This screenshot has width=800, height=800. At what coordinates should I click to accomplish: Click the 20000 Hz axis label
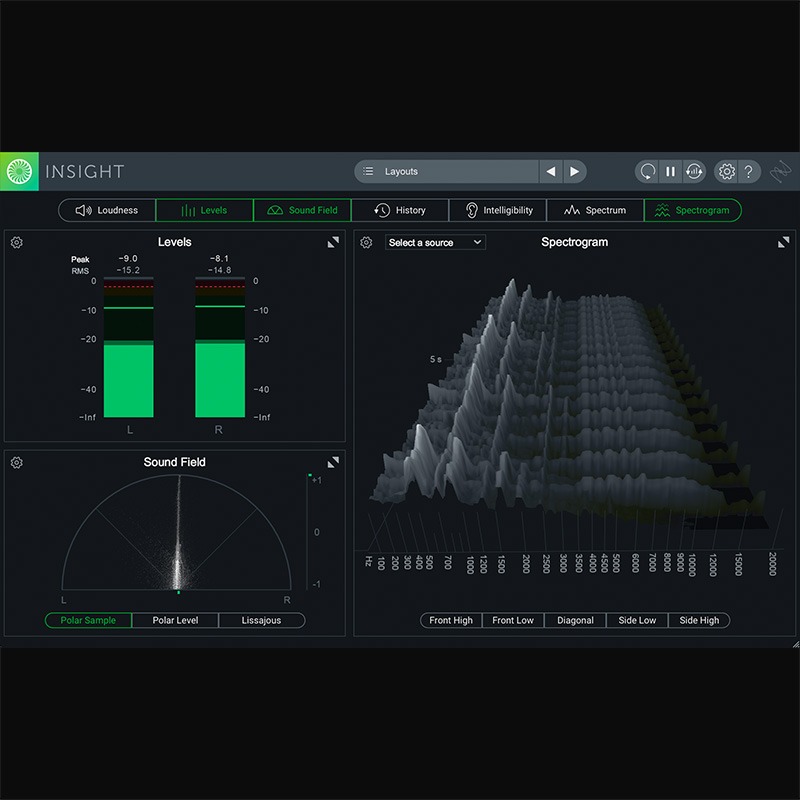pos(772,564)
